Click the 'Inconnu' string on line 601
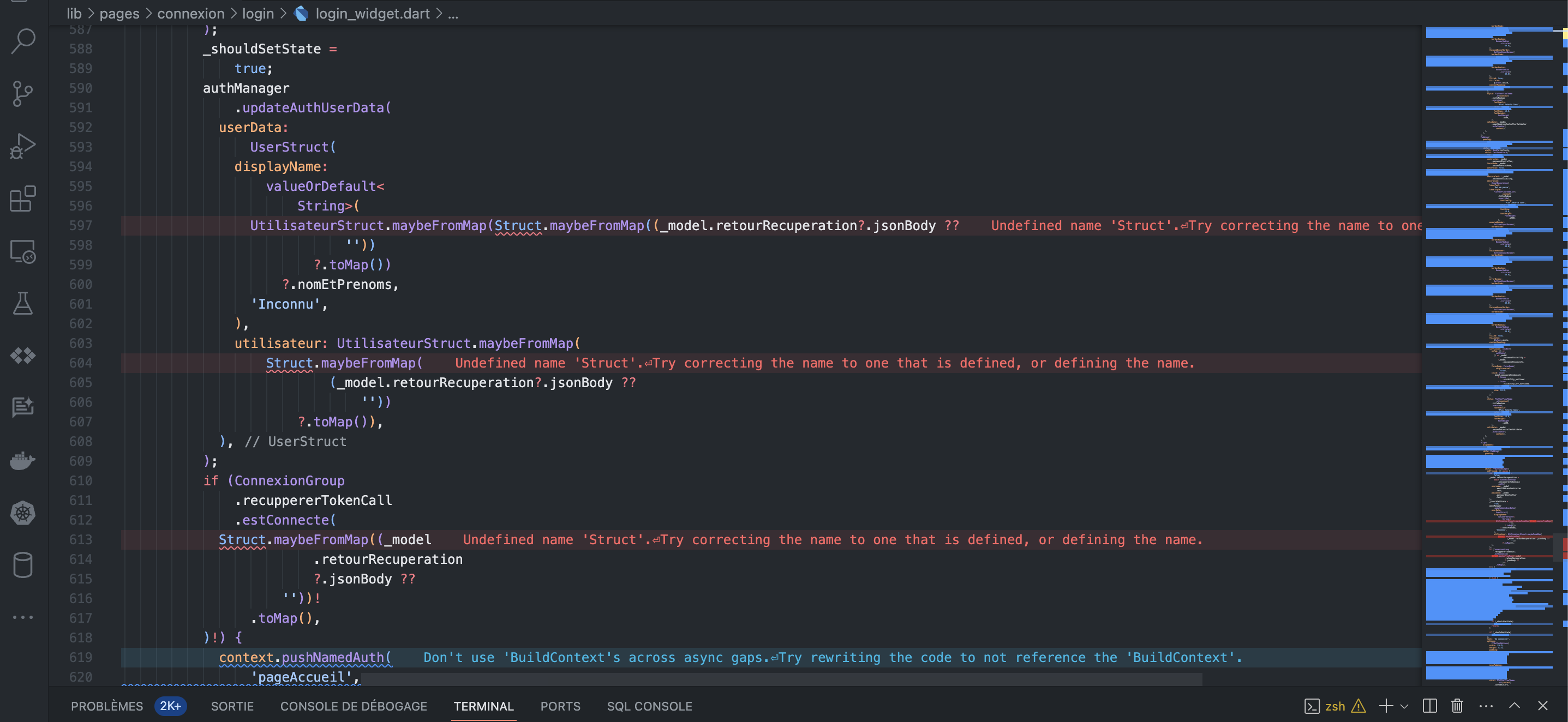 point(285,304)
